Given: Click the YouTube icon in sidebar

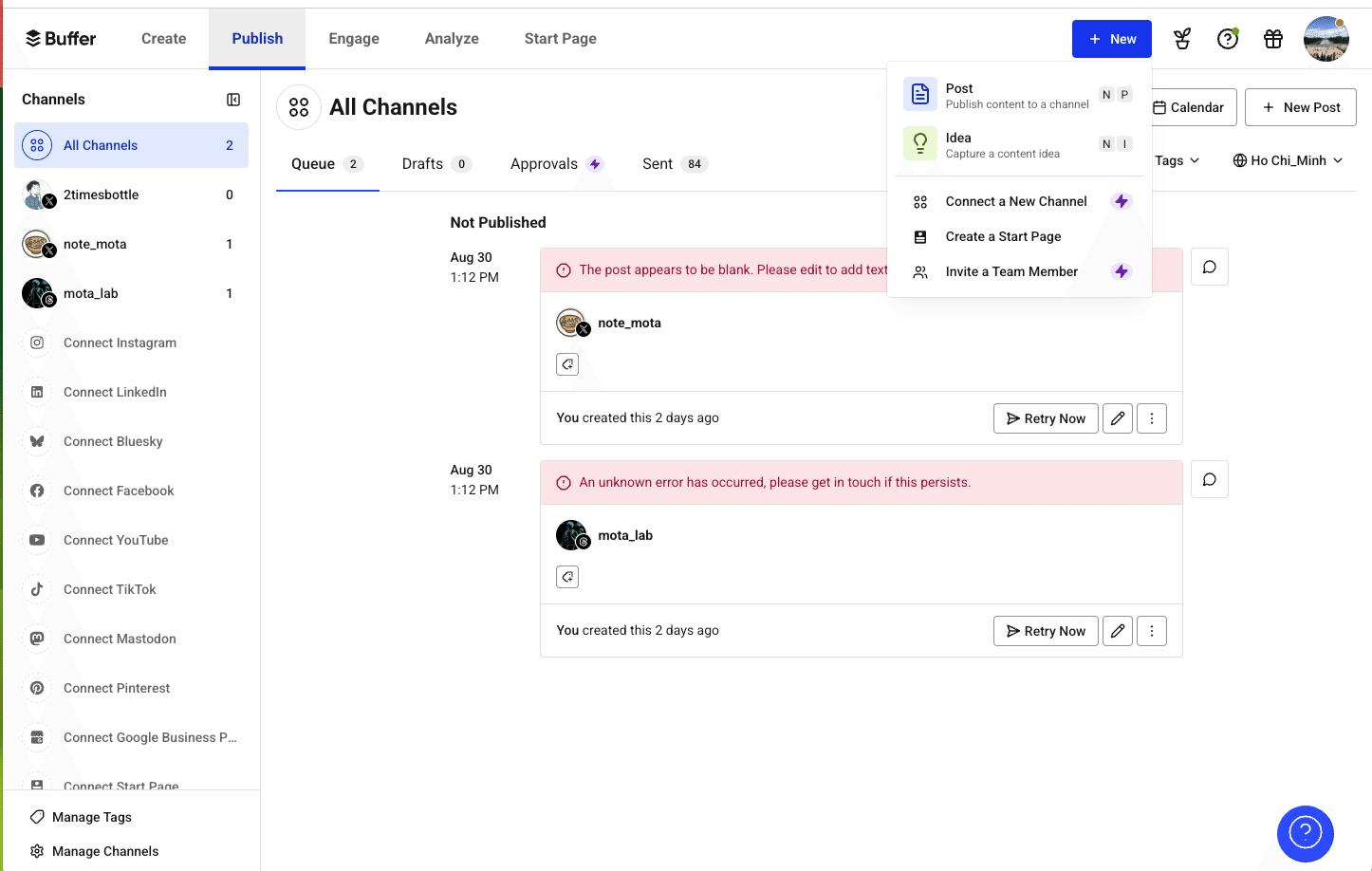Looking at the screenshot, I should point(37,540).
